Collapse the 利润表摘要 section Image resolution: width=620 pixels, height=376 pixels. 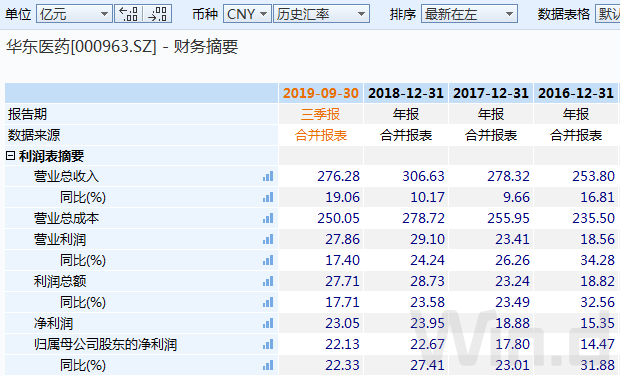pyautogui.click(x=10, y=156)
